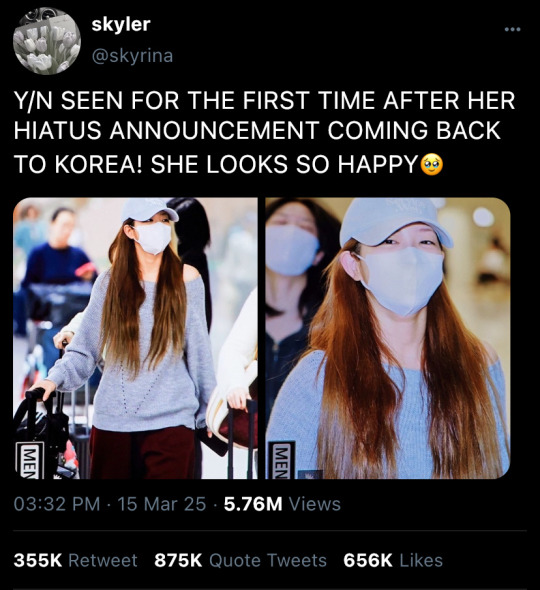The width and height of the screenshot is (540, 590).
Task: Click the Quote Tweets label text
Action: tap(268, 560)
